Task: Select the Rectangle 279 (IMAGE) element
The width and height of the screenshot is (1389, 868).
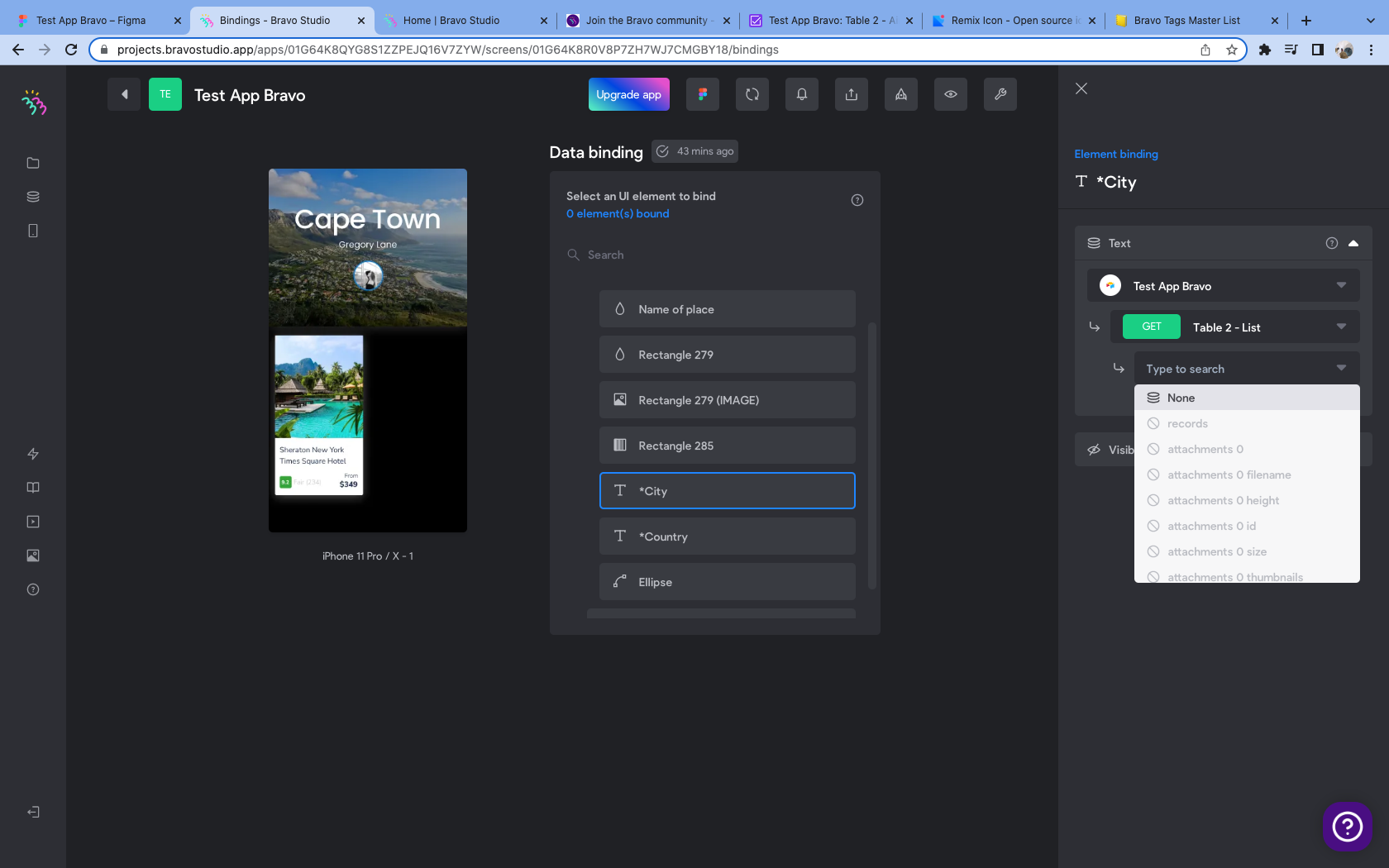Action: coord(728,400)
